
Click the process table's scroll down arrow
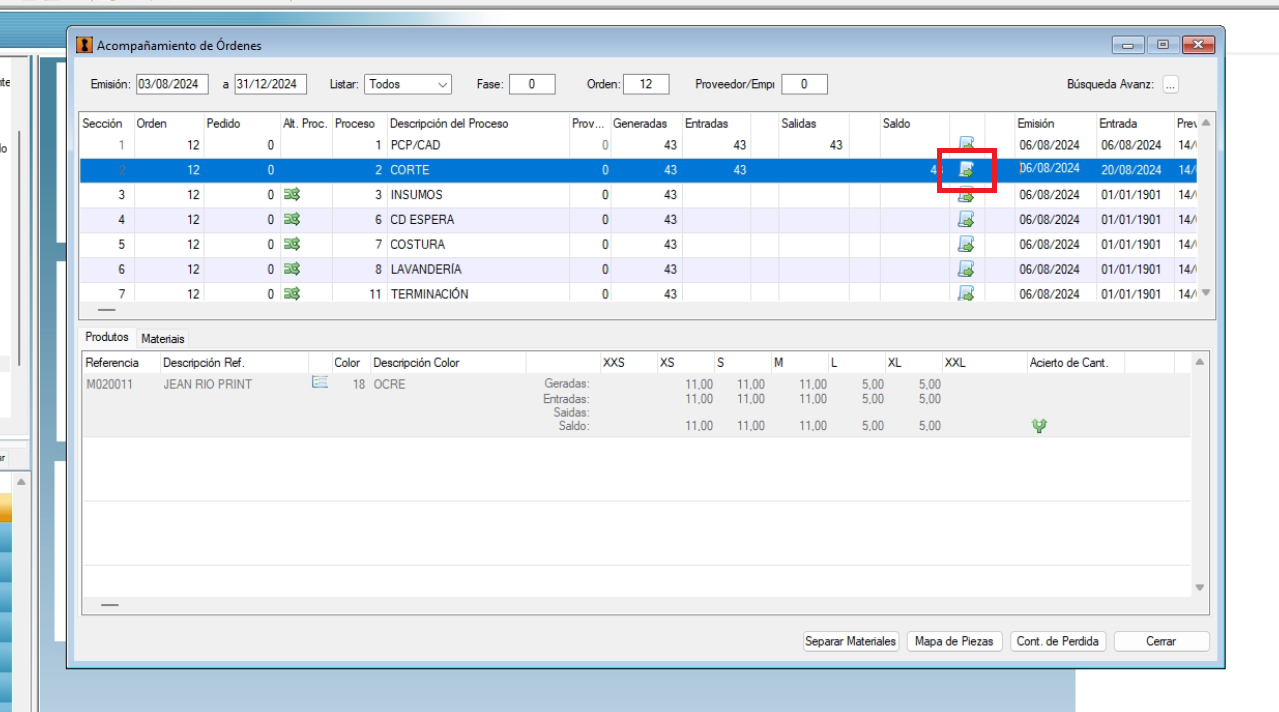(1205, 293)
